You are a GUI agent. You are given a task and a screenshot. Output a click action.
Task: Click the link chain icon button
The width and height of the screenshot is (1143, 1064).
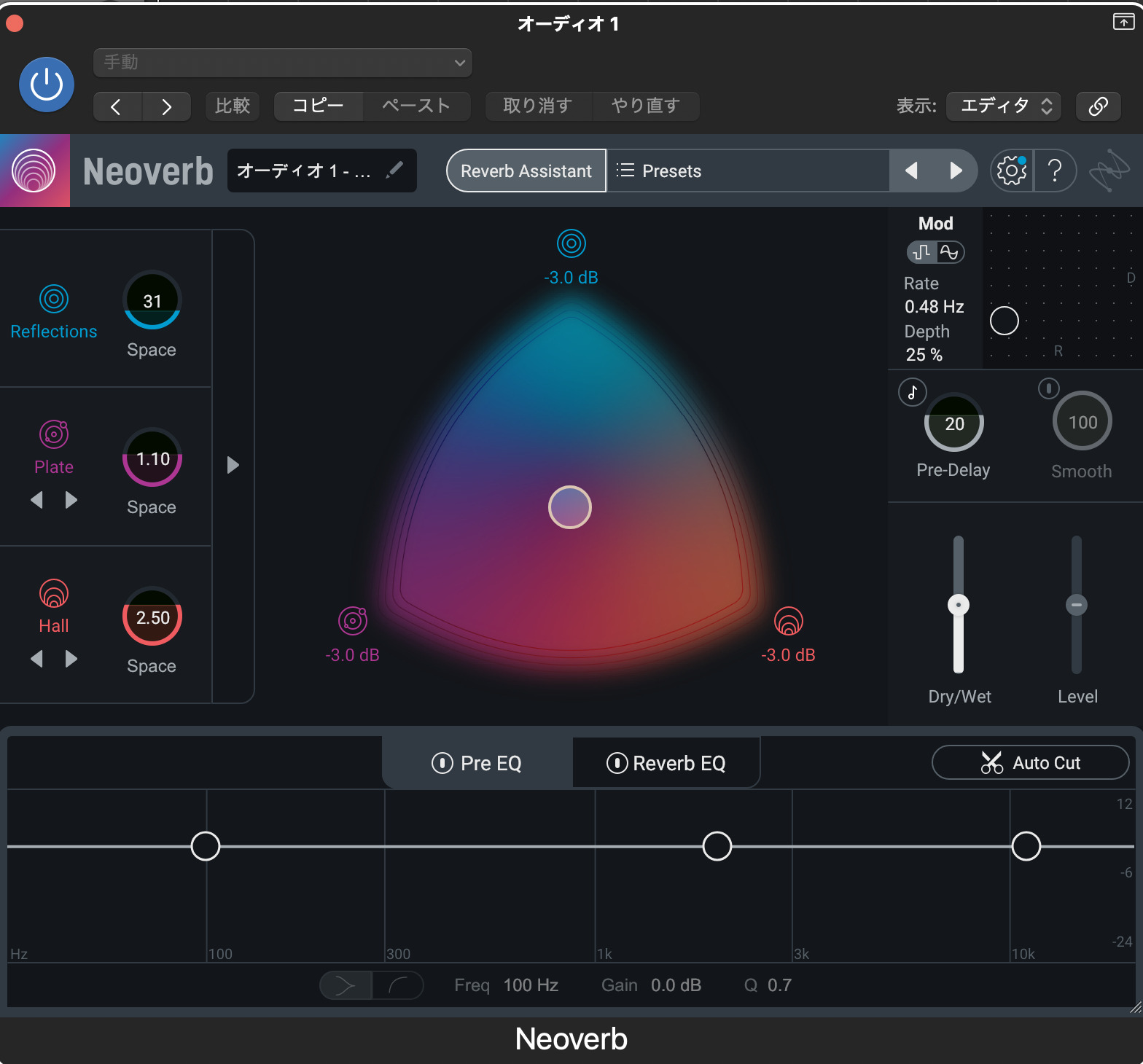(x=1099, y=106)
